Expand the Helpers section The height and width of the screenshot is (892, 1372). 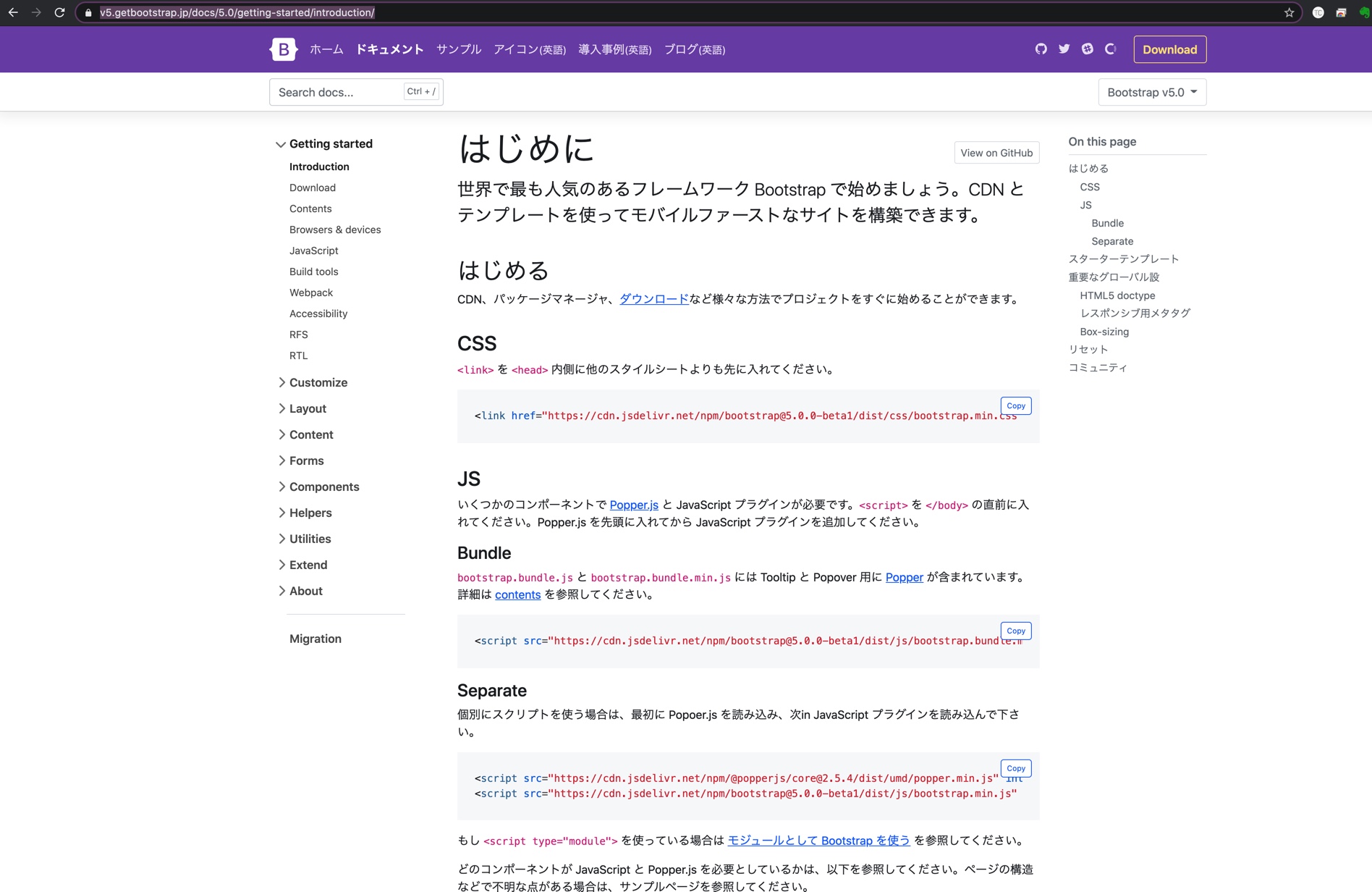[304, 513]
